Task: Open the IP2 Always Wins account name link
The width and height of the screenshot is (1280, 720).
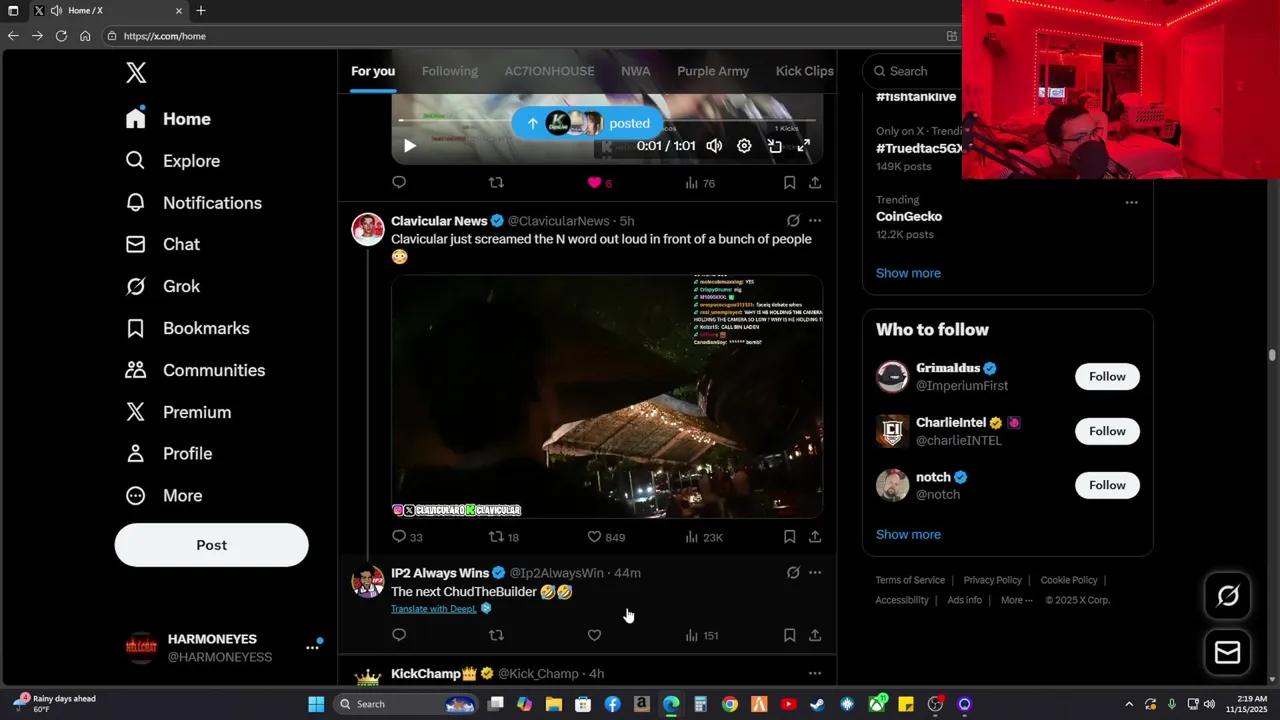Action: (x=440, y=573)
